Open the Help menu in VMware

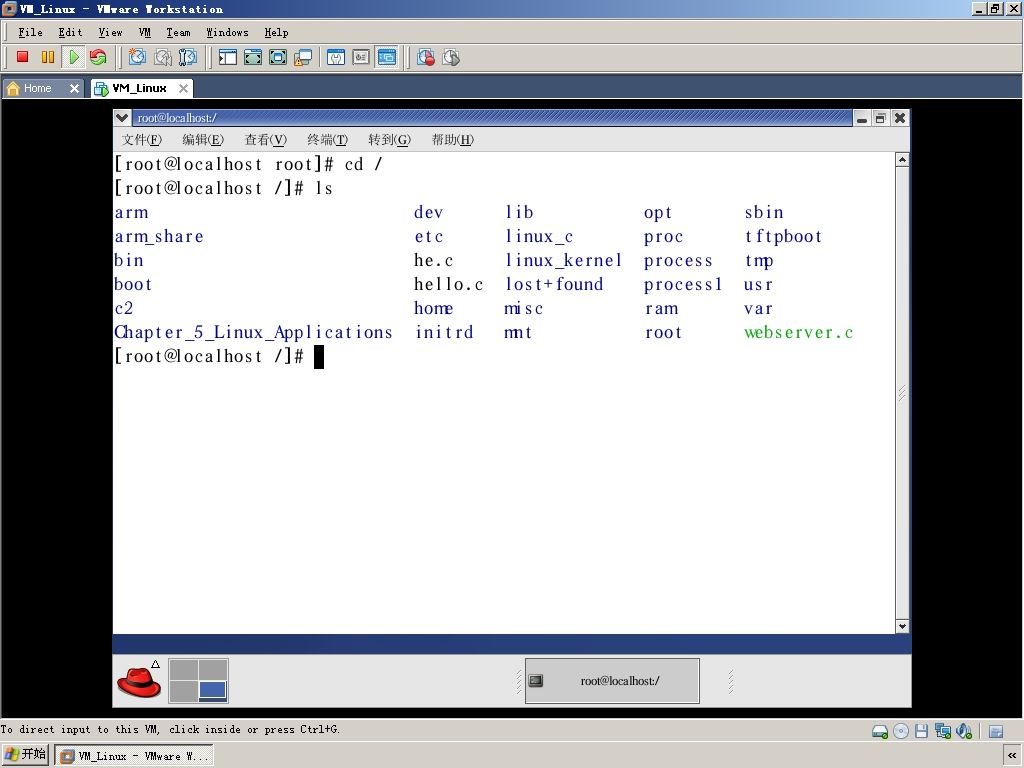[x=276, y=33]
